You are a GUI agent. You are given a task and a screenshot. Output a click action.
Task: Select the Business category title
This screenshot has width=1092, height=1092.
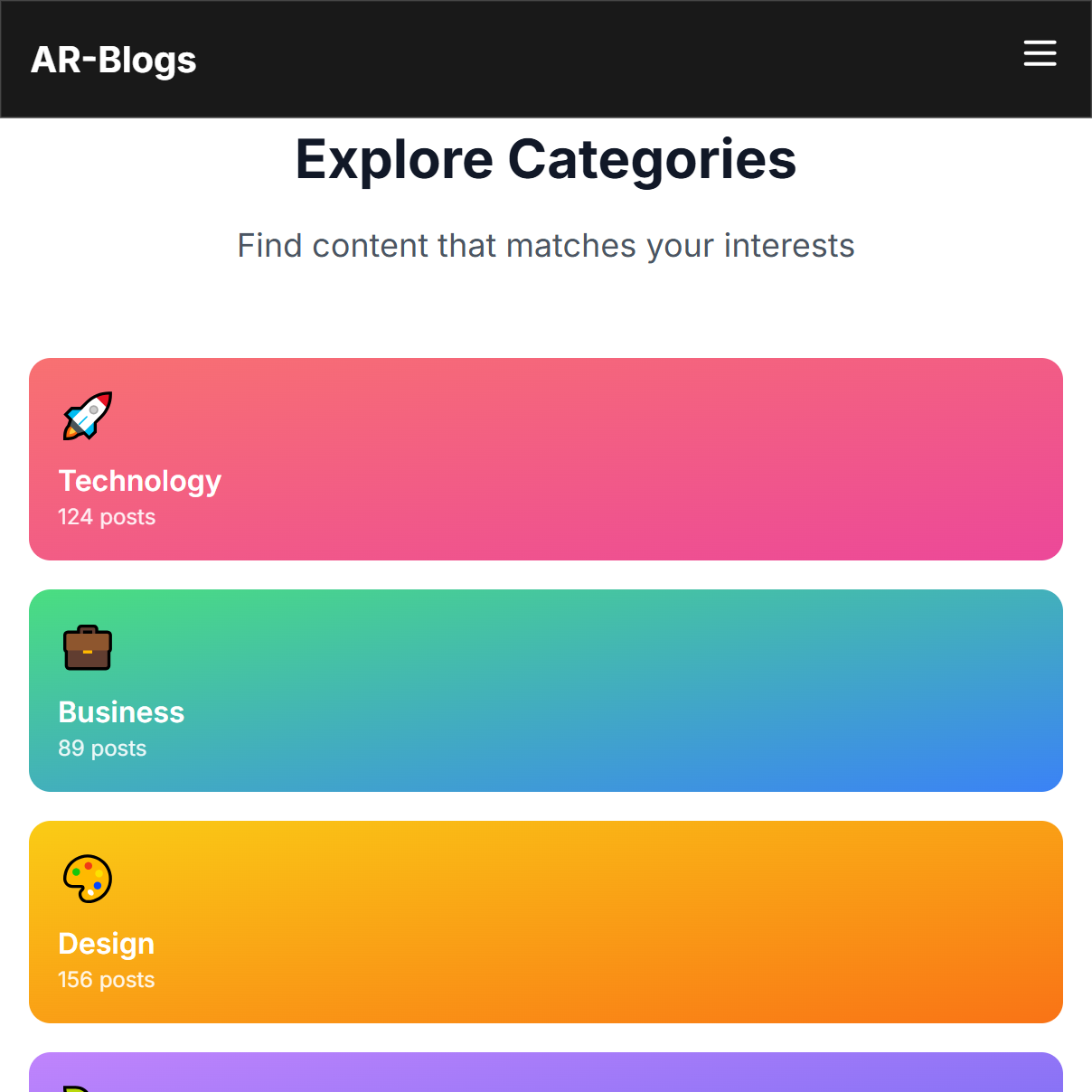click(121, 712)
